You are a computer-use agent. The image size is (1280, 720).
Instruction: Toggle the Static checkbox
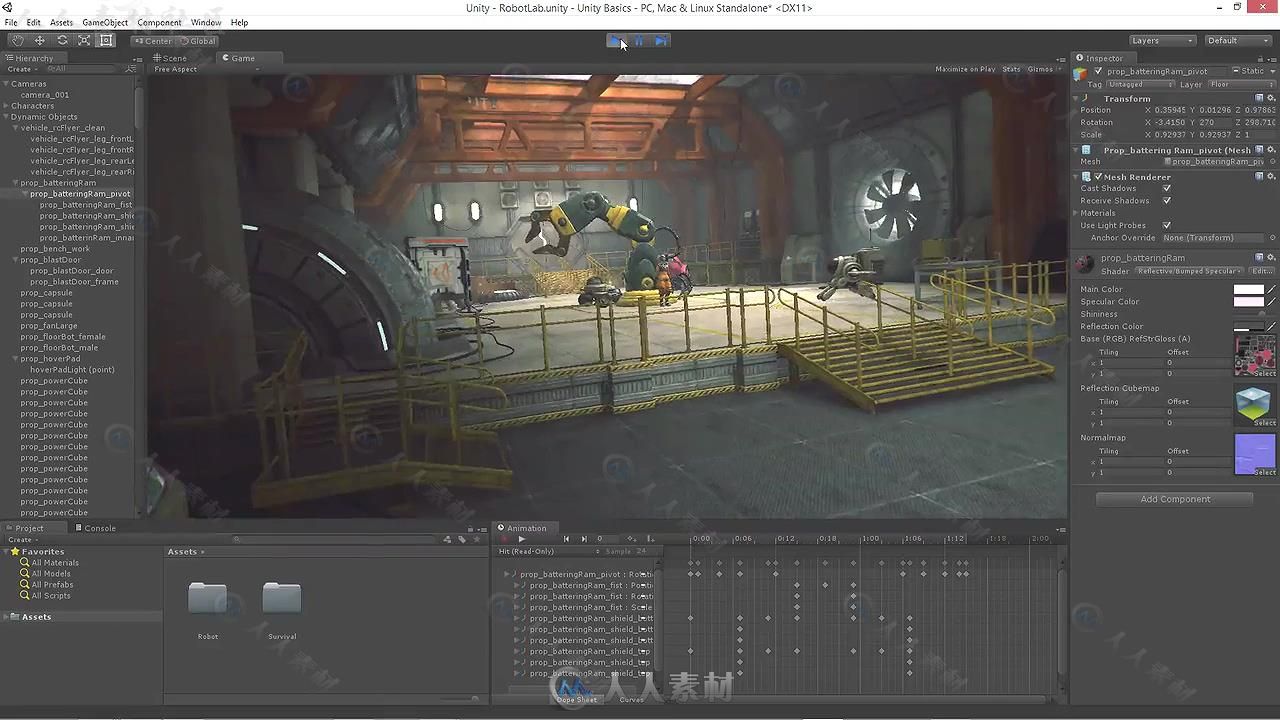click(1236, 72)
